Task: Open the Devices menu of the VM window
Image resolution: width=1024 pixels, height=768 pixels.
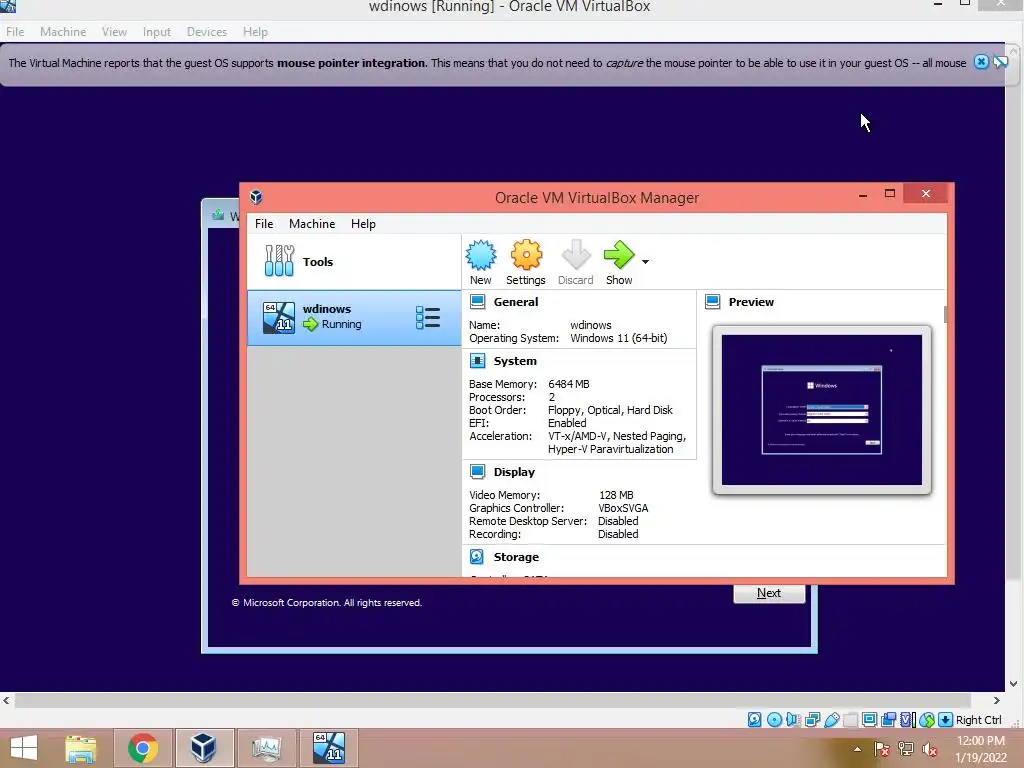Action: pos(207,31)
